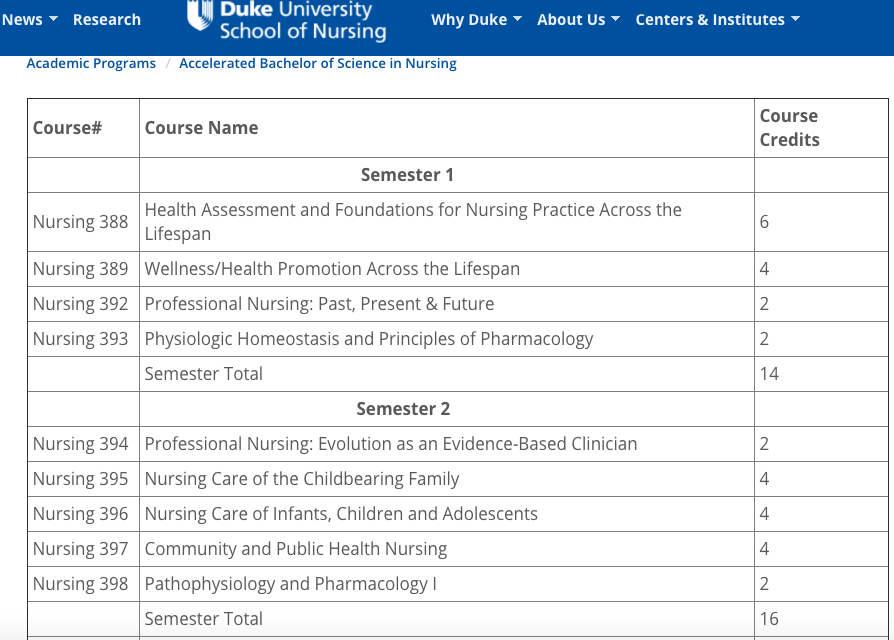
Task: Click the Course Credits column header
Action: (x=789, y=128)
